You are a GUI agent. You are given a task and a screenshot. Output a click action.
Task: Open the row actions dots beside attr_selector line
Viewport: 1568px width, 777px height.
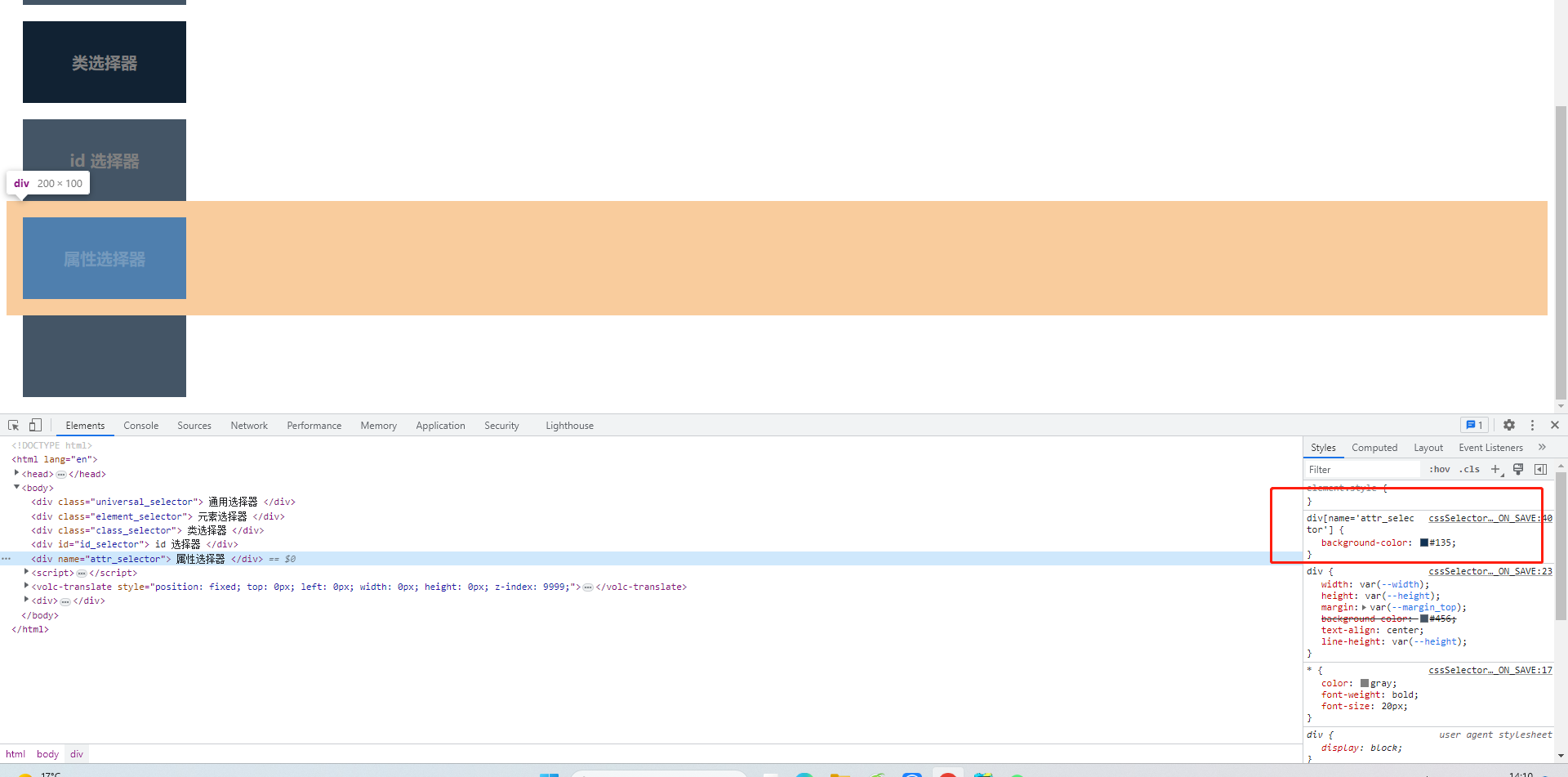click(7, 559)
